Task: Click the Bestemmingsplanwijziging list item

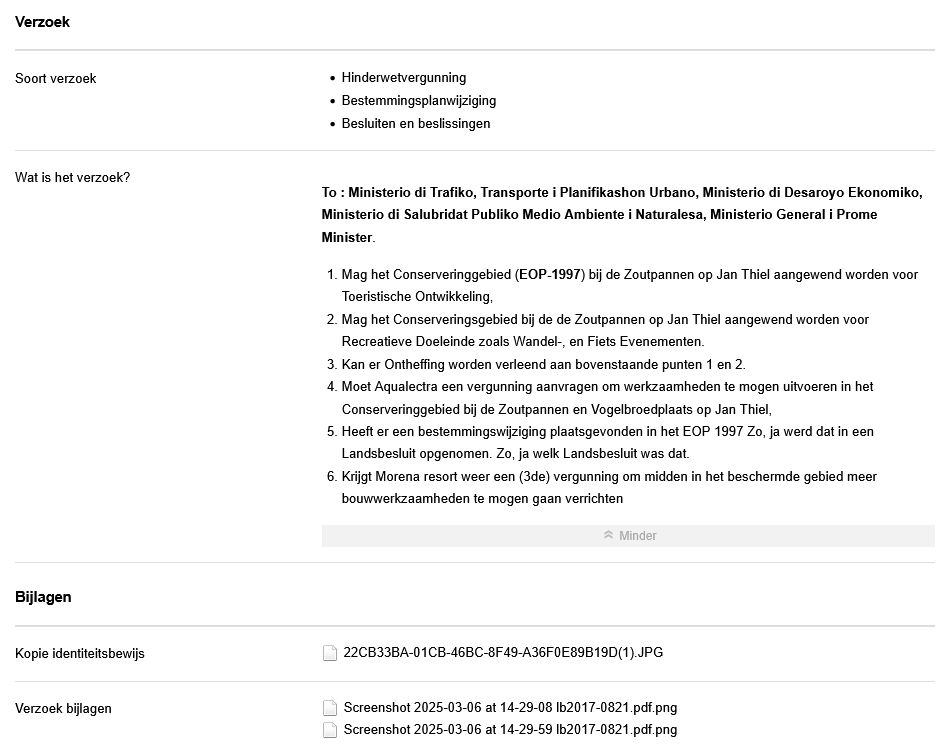Action: click(x=419, y=101)
